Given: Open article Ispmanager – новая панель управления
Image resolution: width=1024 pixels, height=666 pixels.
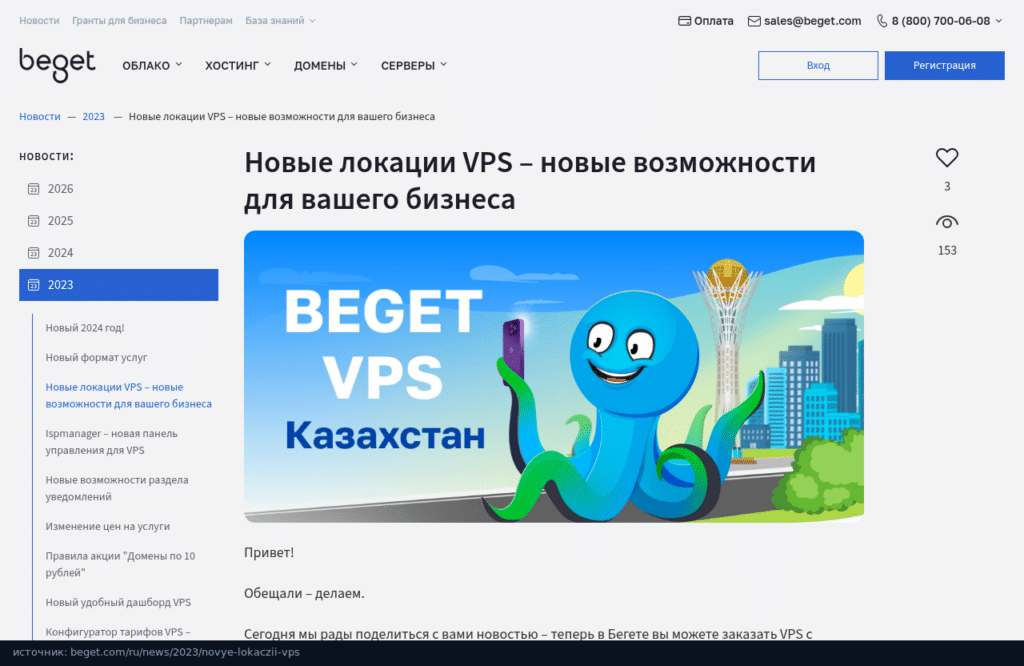Looking at the screenshot, I should tap(112, 442).
